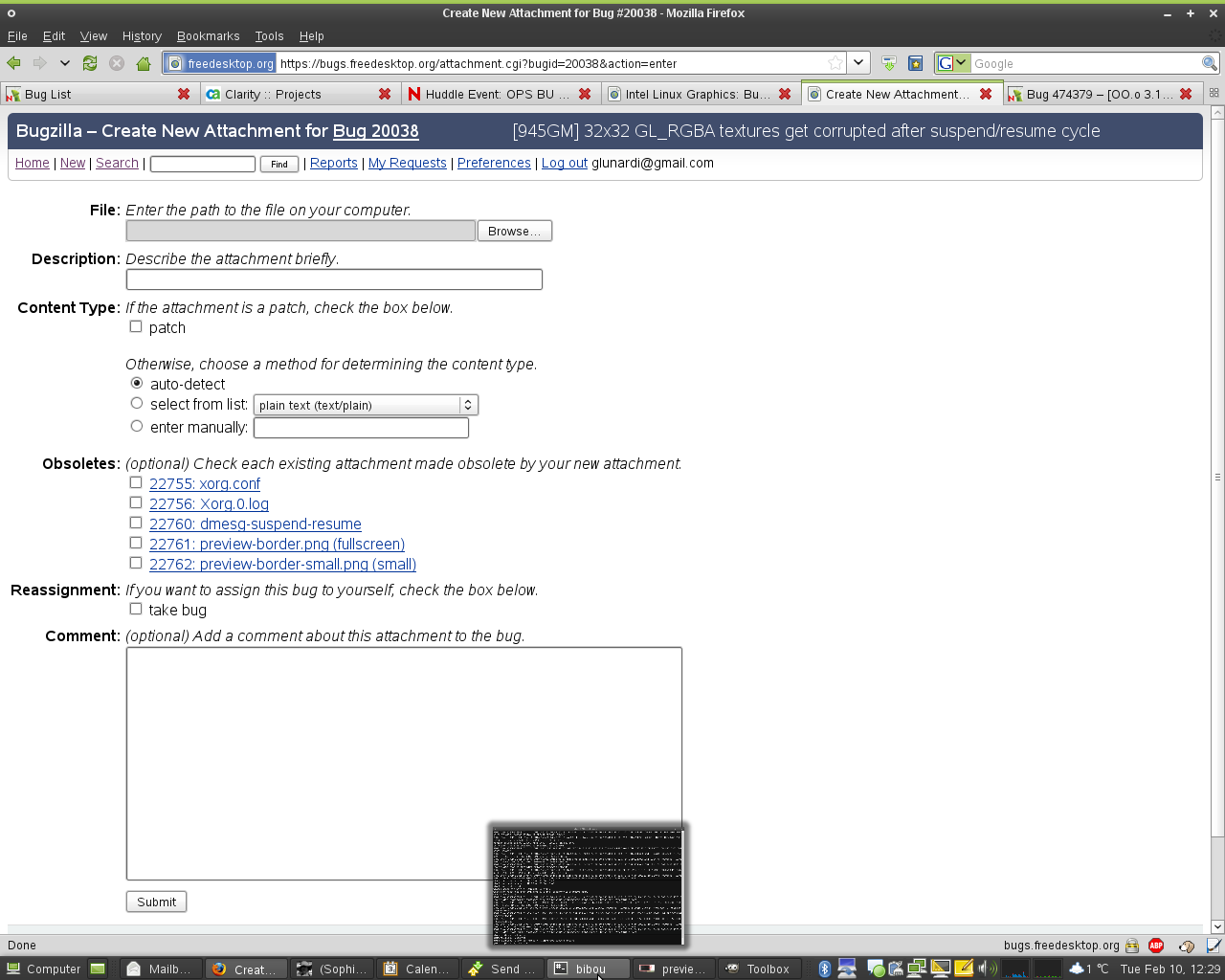Click the Bluetooth tray icon
This screenshot has height=980, width=1225.
[824, 969]
